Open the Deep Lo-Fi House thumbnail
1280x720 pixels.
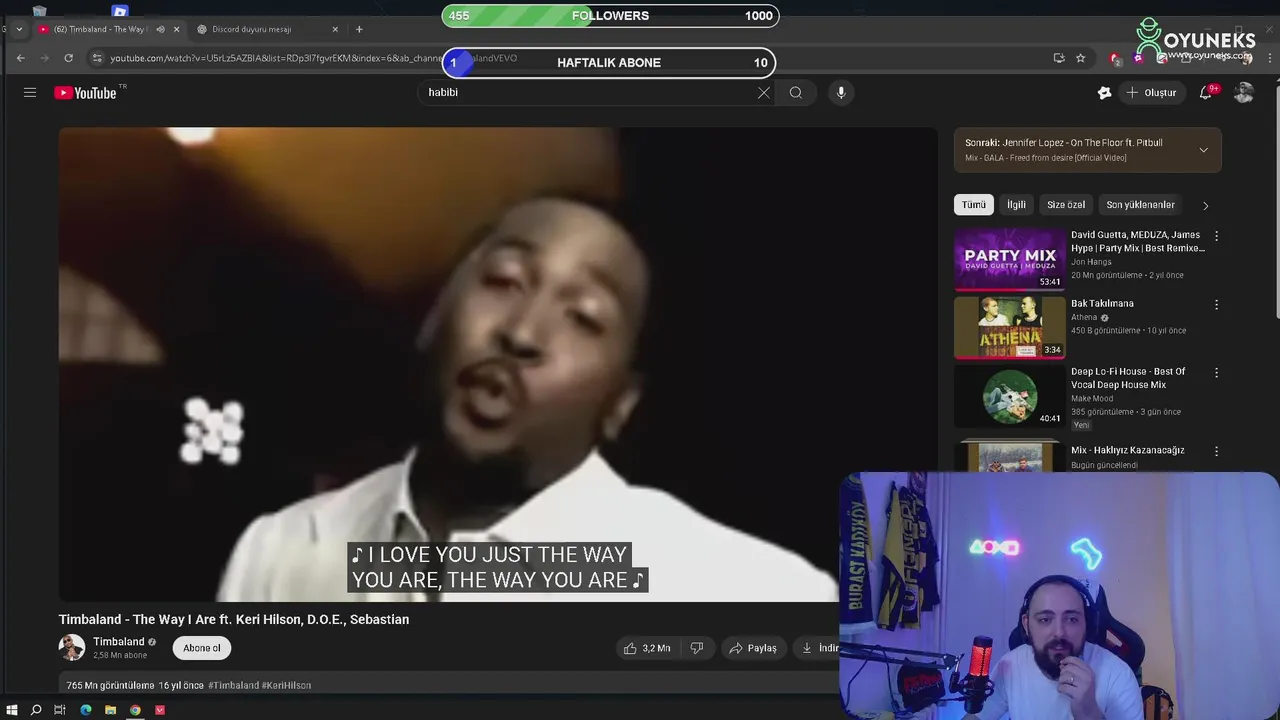(1009, 395)
